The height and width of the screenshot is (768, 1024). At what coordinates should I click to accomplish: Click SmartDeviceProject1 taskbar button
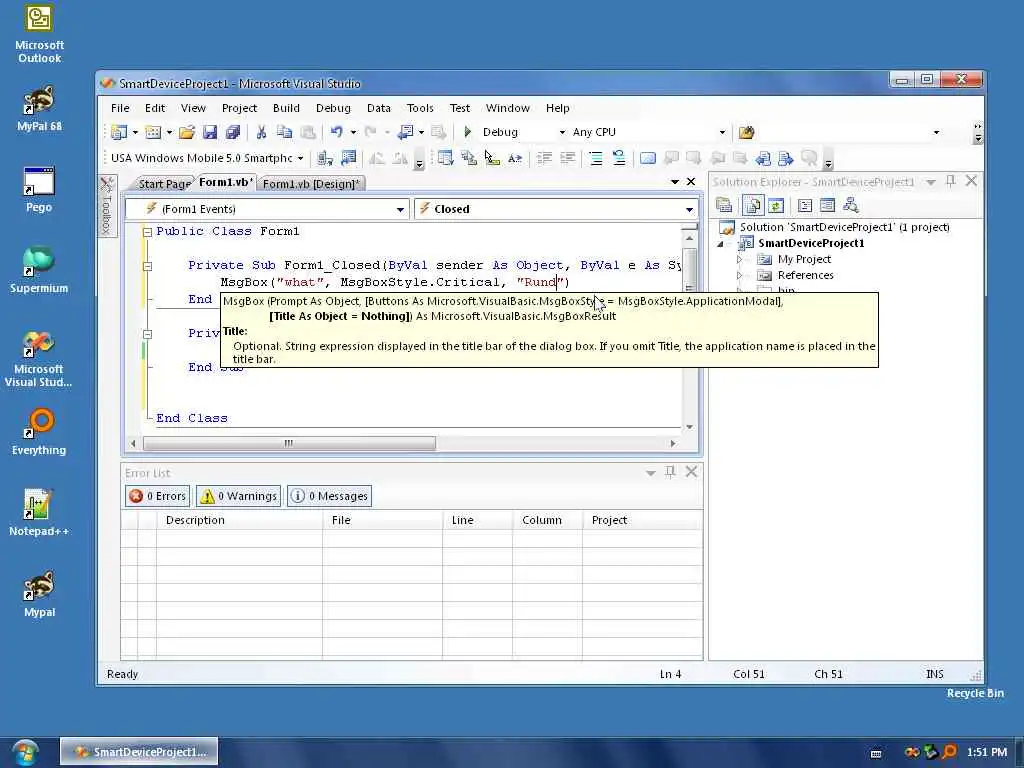139,752
